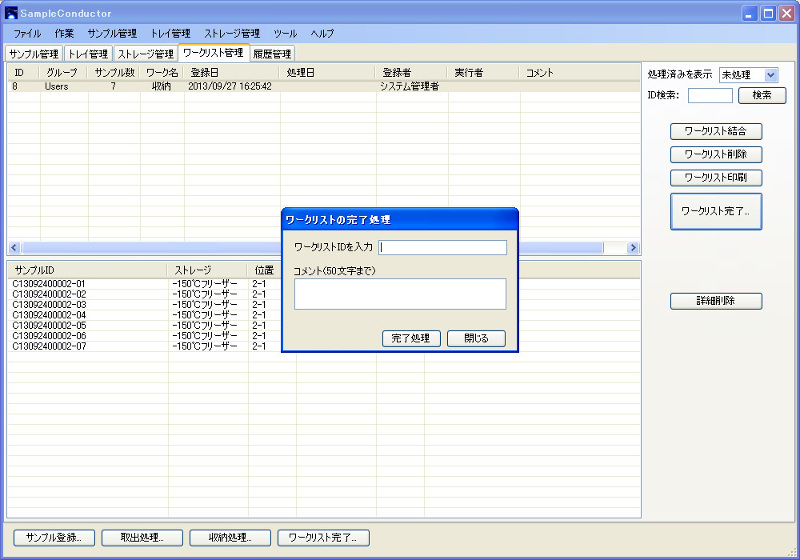
Task: Open the ファイル menu
Action: tap(27, 34)
